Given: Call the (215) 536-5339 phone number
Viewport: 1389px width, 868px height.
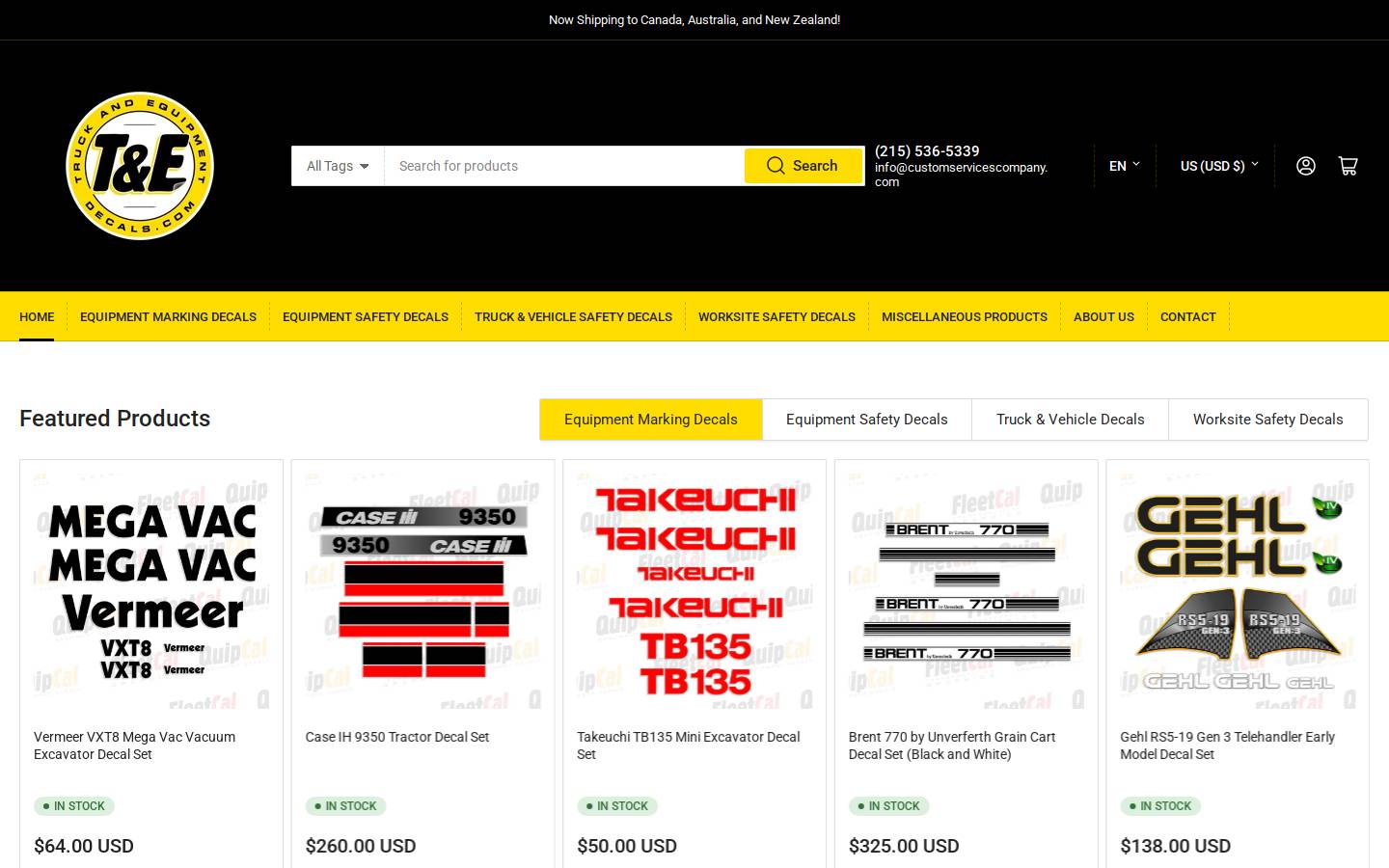Looking at the screenshot, I should click(x=927, y=150).
